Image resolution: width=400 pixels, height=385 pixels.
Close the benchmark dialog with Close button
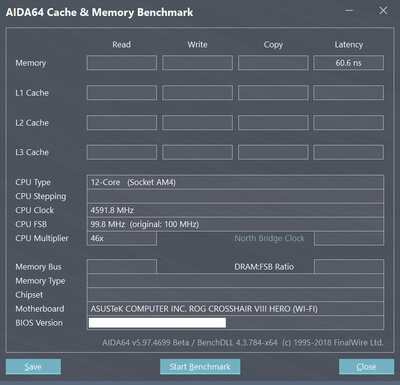coord(366,367)
